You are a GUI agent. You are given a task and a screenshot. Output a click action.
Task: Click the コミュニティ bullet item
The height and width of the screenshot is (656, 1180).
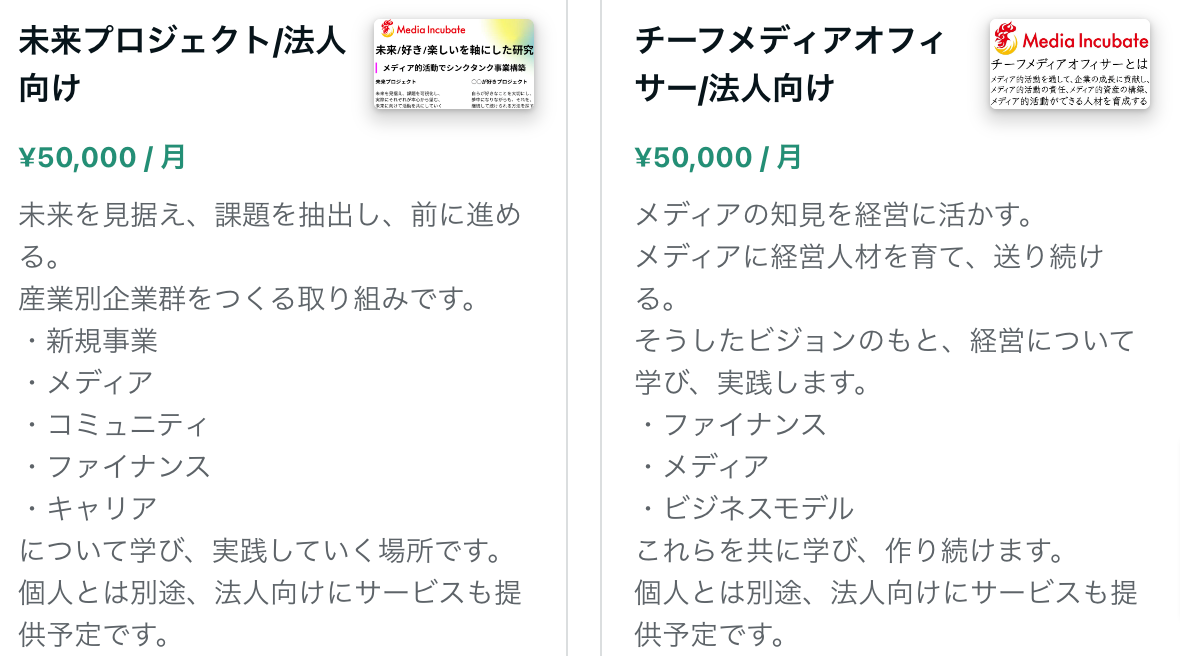(x=127, y=424)
